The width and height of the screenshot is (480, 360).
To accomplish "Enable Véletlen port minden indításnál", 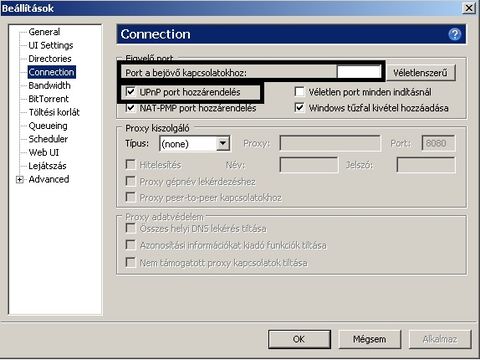I will [x=299, y=91].
